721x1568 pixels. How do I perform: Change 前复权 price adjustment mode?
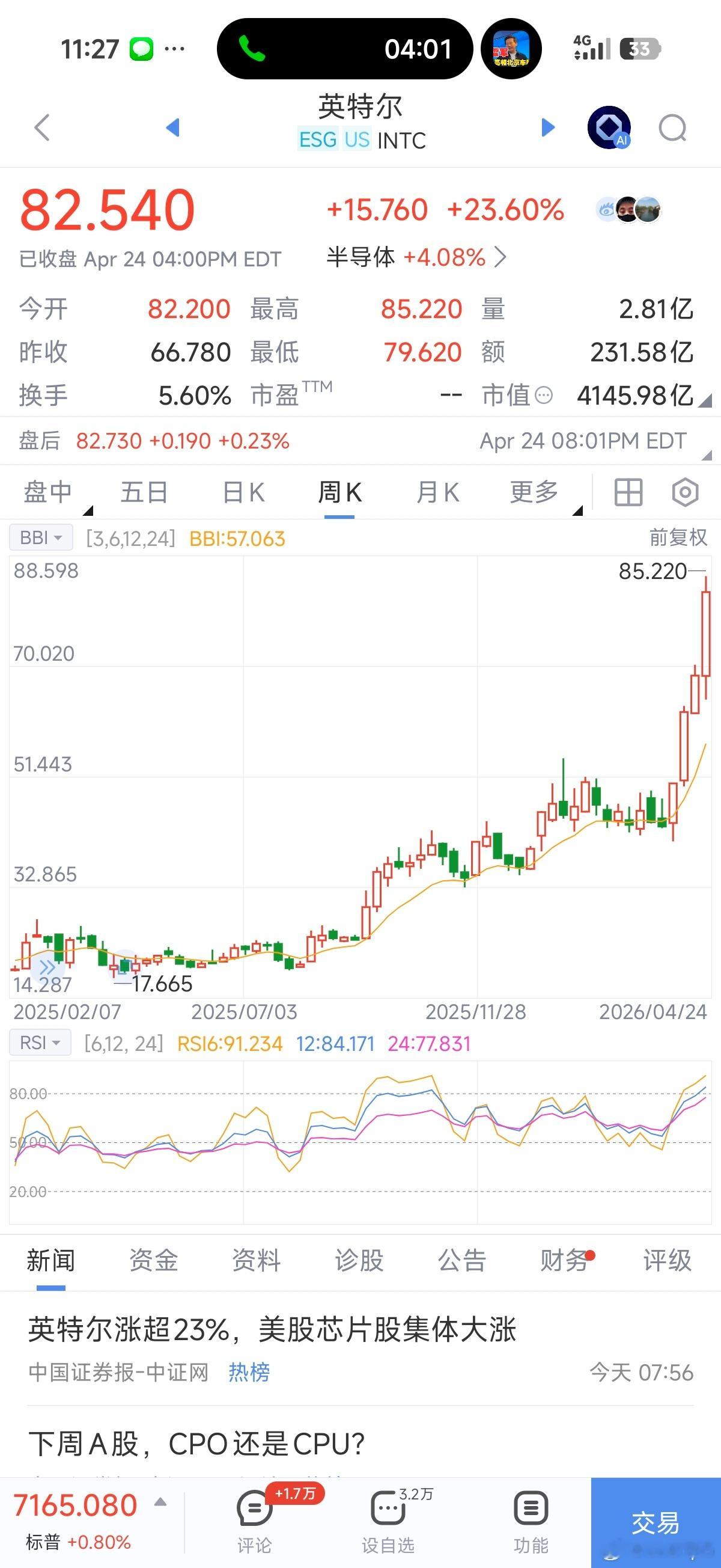[x=678, y=537]
